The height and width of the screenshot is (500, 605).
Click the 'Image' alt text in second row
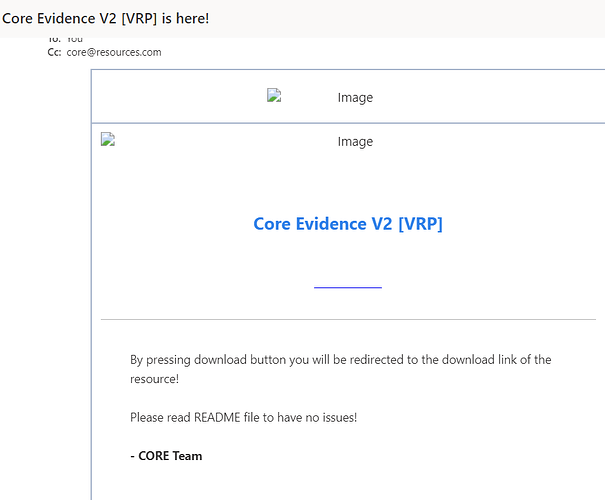[355, 142]
